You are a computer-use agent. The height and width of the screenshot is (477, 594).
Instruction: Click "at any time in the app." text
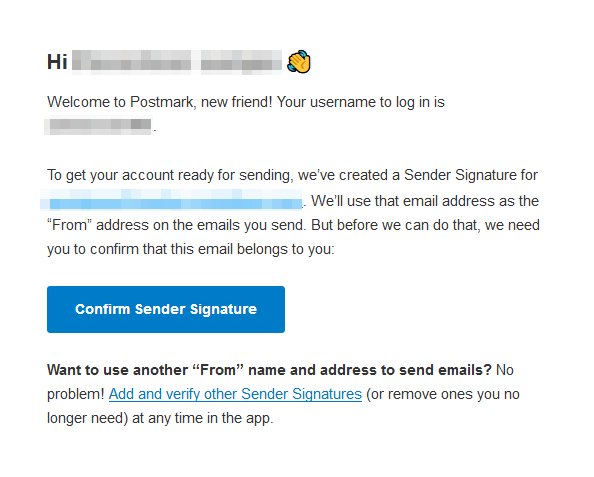coord(203,418)
